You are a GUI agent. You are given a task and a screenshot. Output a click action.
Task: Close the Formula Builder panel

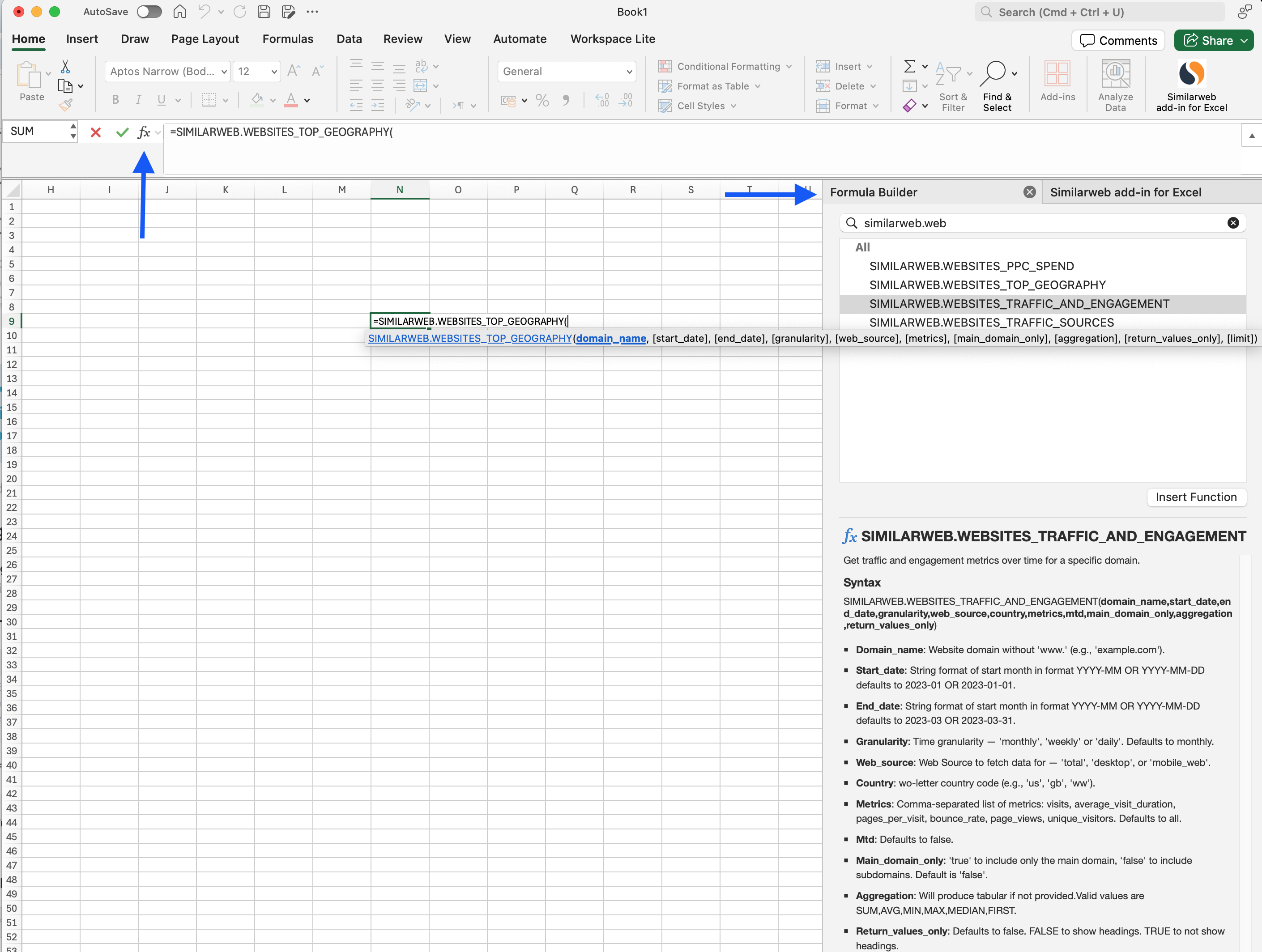point(1029,192)
